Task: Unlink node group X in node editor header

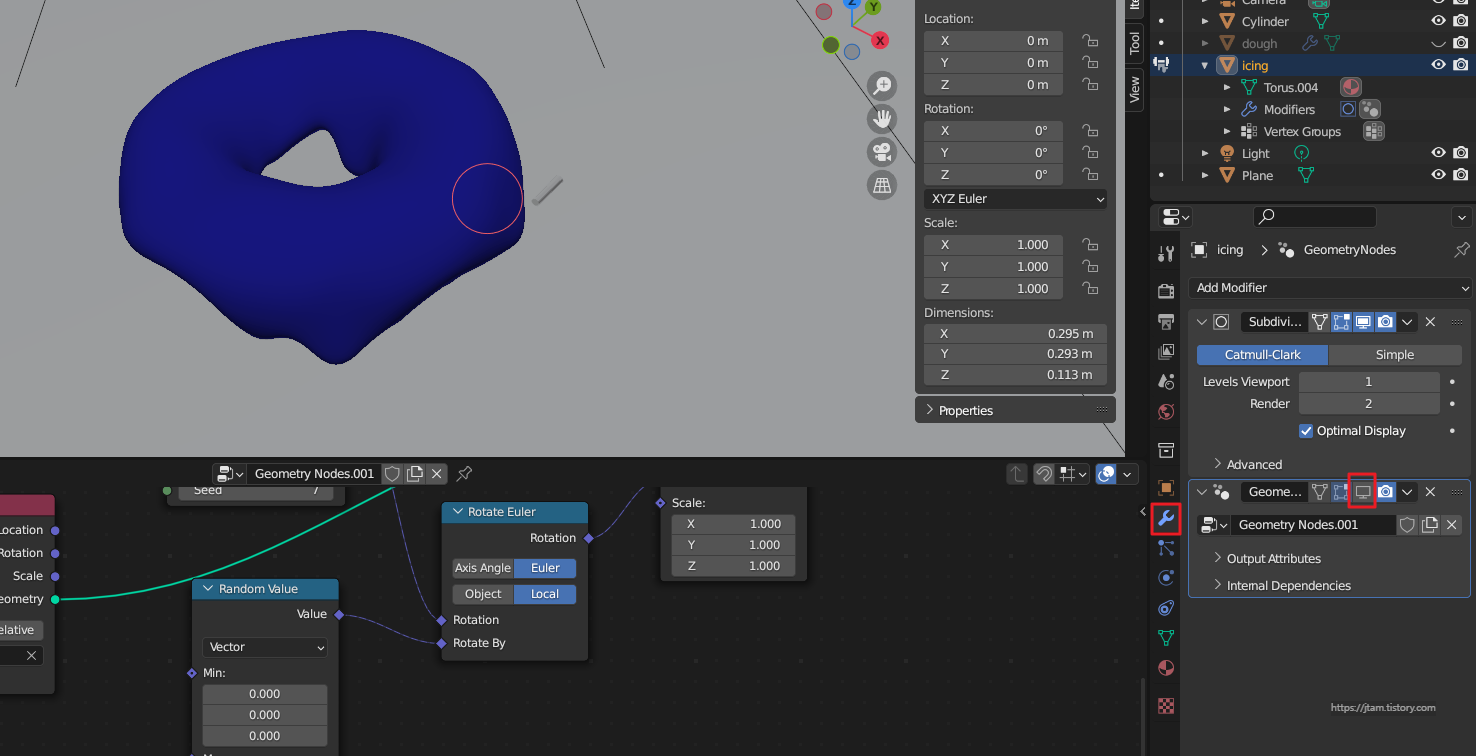Action: tap(436, 474)
